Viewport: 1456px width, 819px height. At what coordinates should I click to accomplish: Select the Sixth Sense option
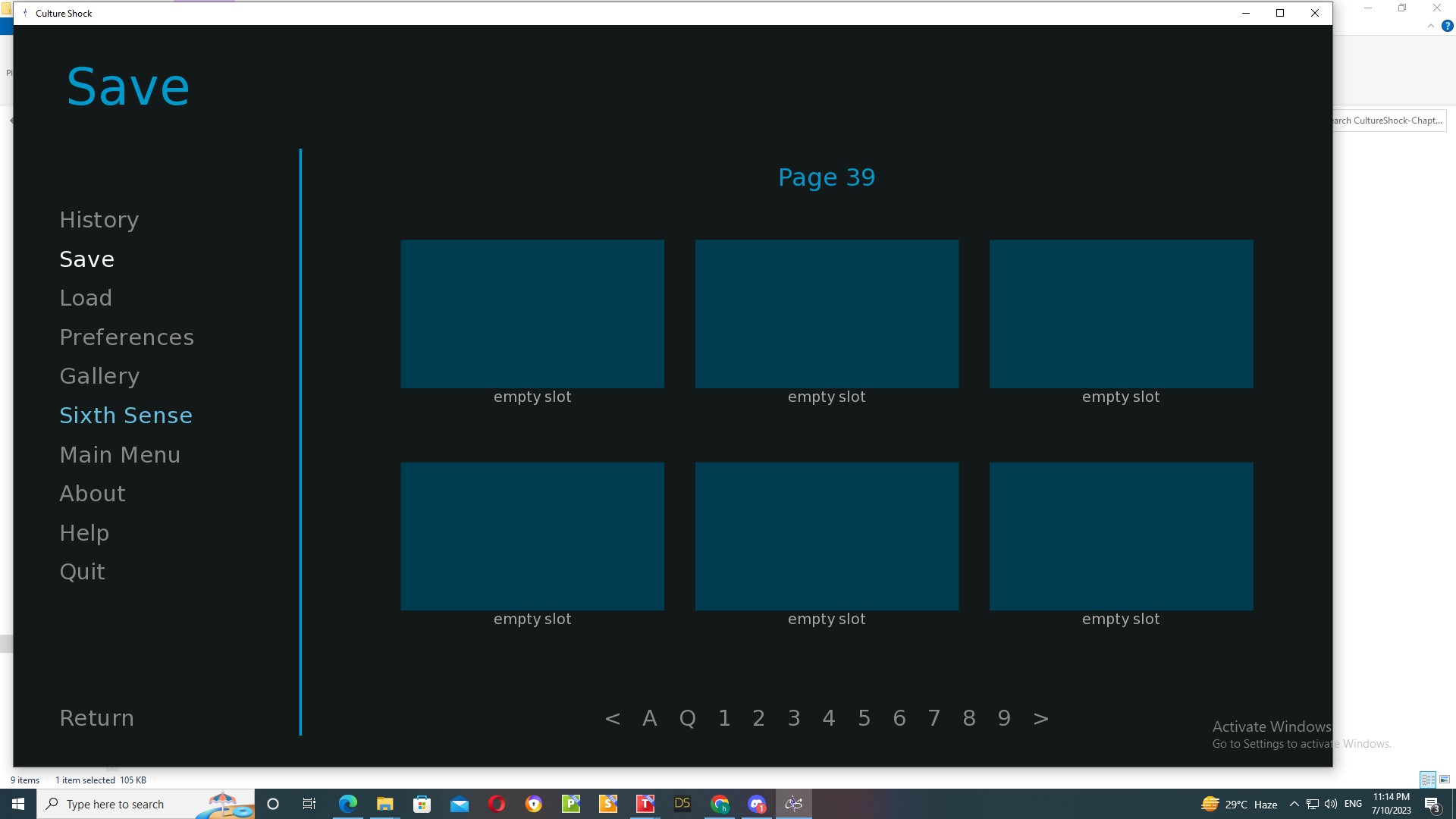126,415
